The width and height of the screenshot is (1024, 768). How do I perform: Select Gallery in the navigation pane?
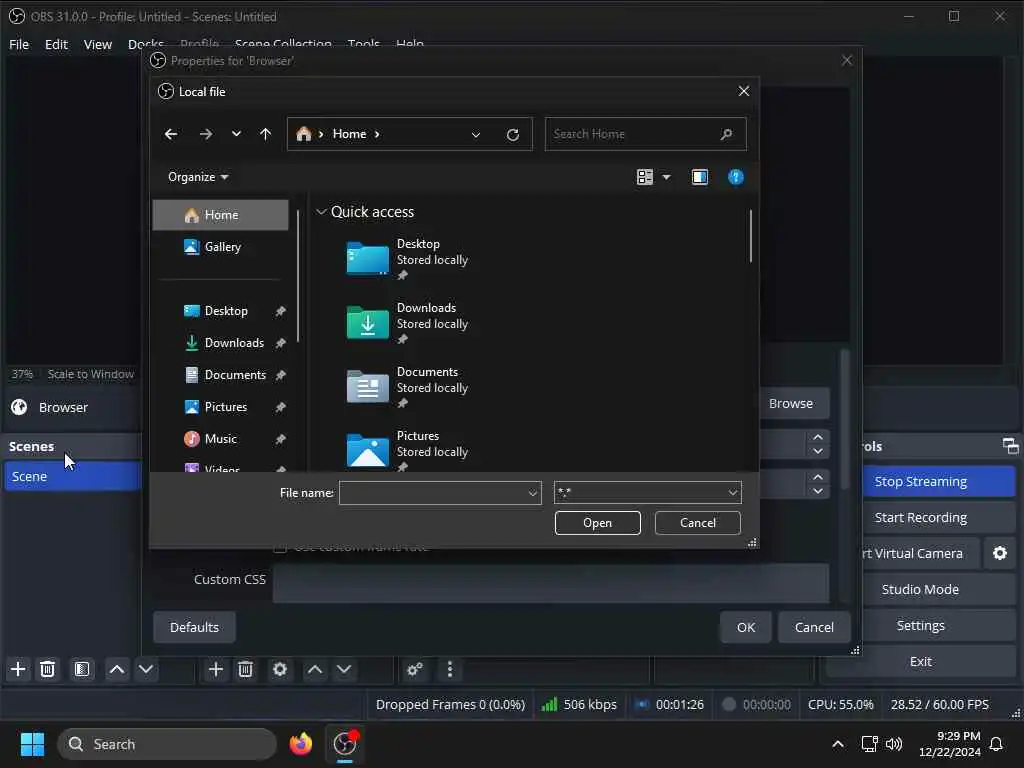[x=221, y=247]
